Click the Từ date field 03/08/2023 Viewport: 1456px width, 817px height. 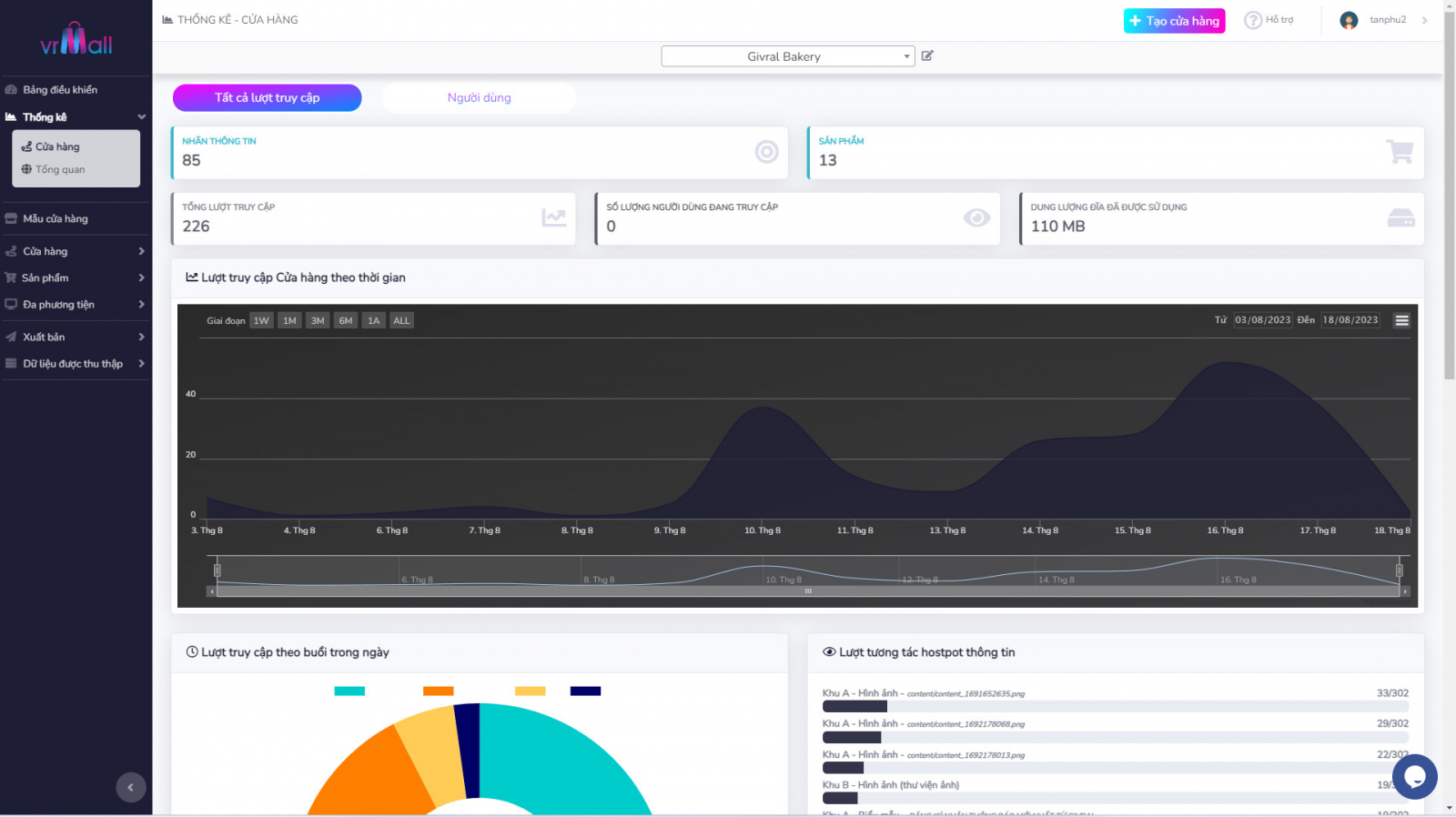pyautogui.click(x=1262, y=320)
